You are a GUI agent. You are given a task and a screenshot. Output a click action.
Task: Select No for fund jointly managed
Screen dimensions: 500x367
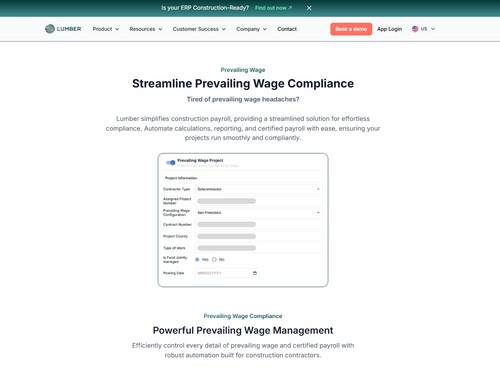click(214, 259)
